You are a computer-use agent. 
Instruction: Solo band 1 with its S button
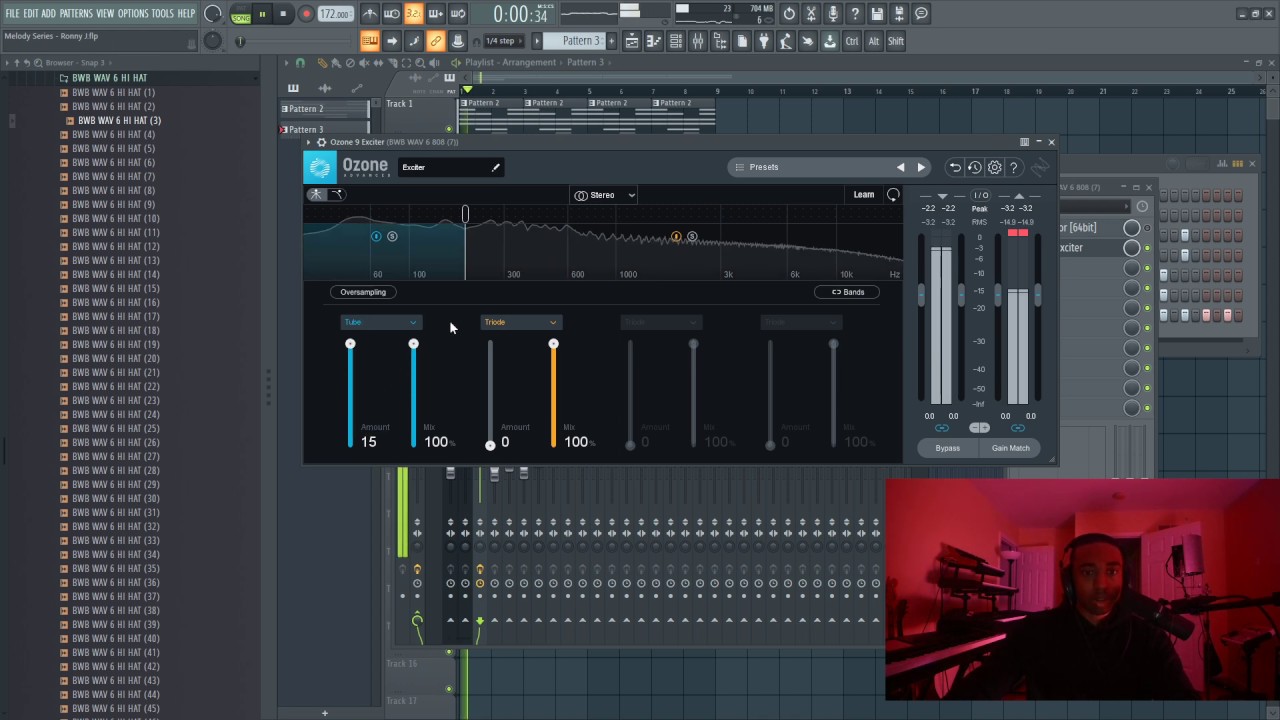(x=392, y=236)
